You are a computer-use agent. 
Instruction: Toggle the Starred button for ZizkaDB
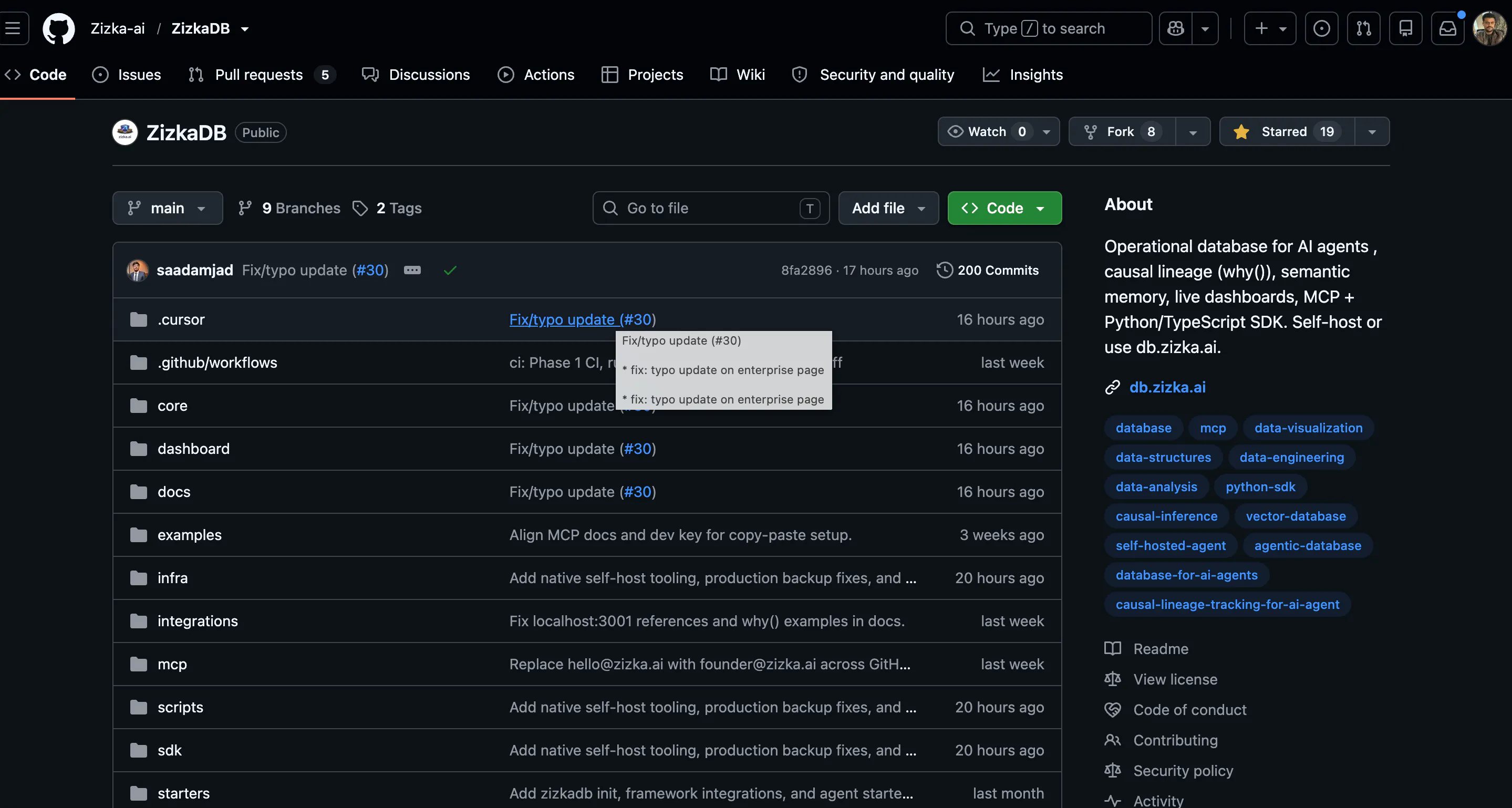[x=1287, y=131]
